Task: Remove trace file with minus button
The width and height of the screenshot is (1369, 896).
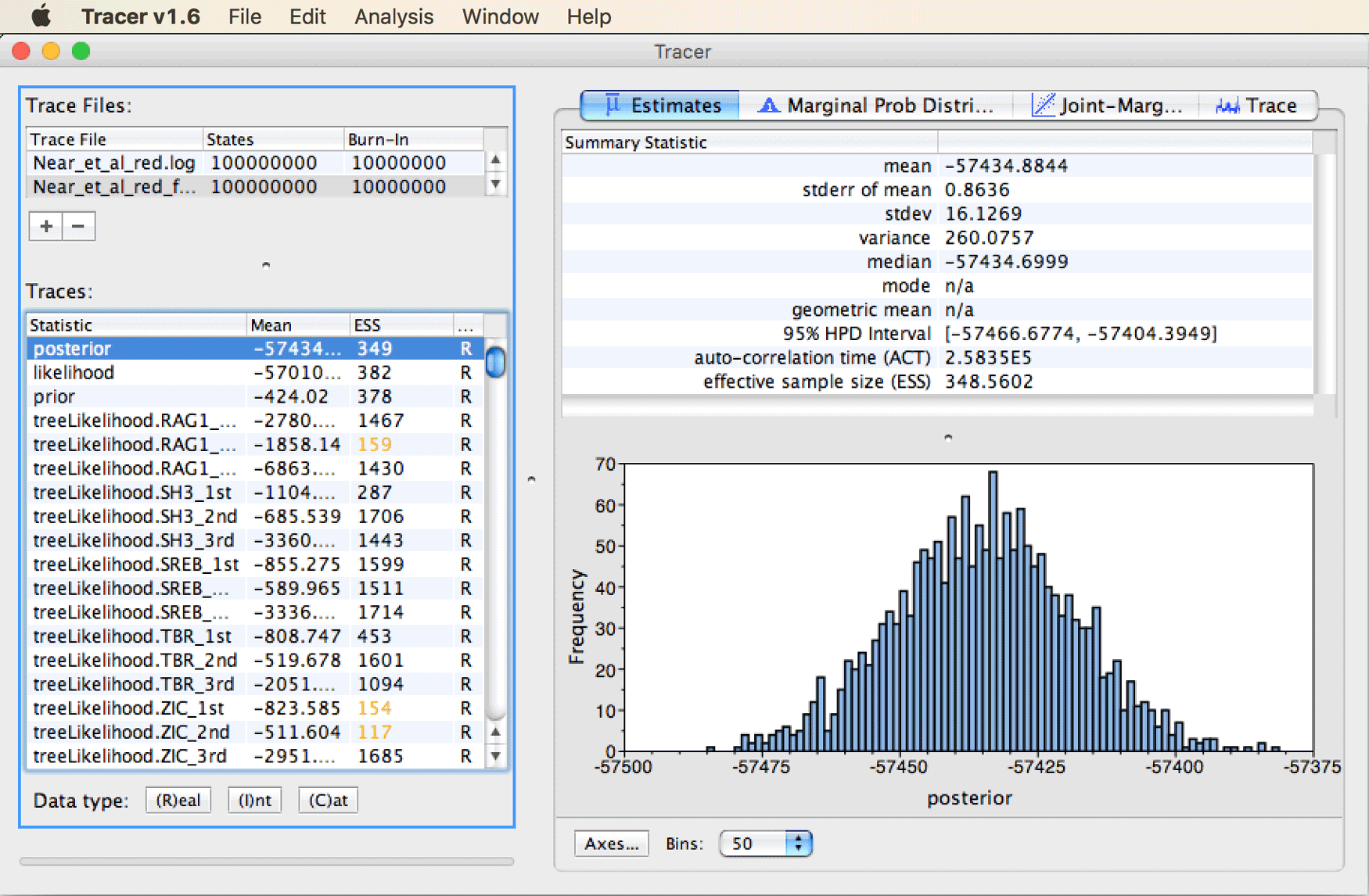Action: click(78, 227)
